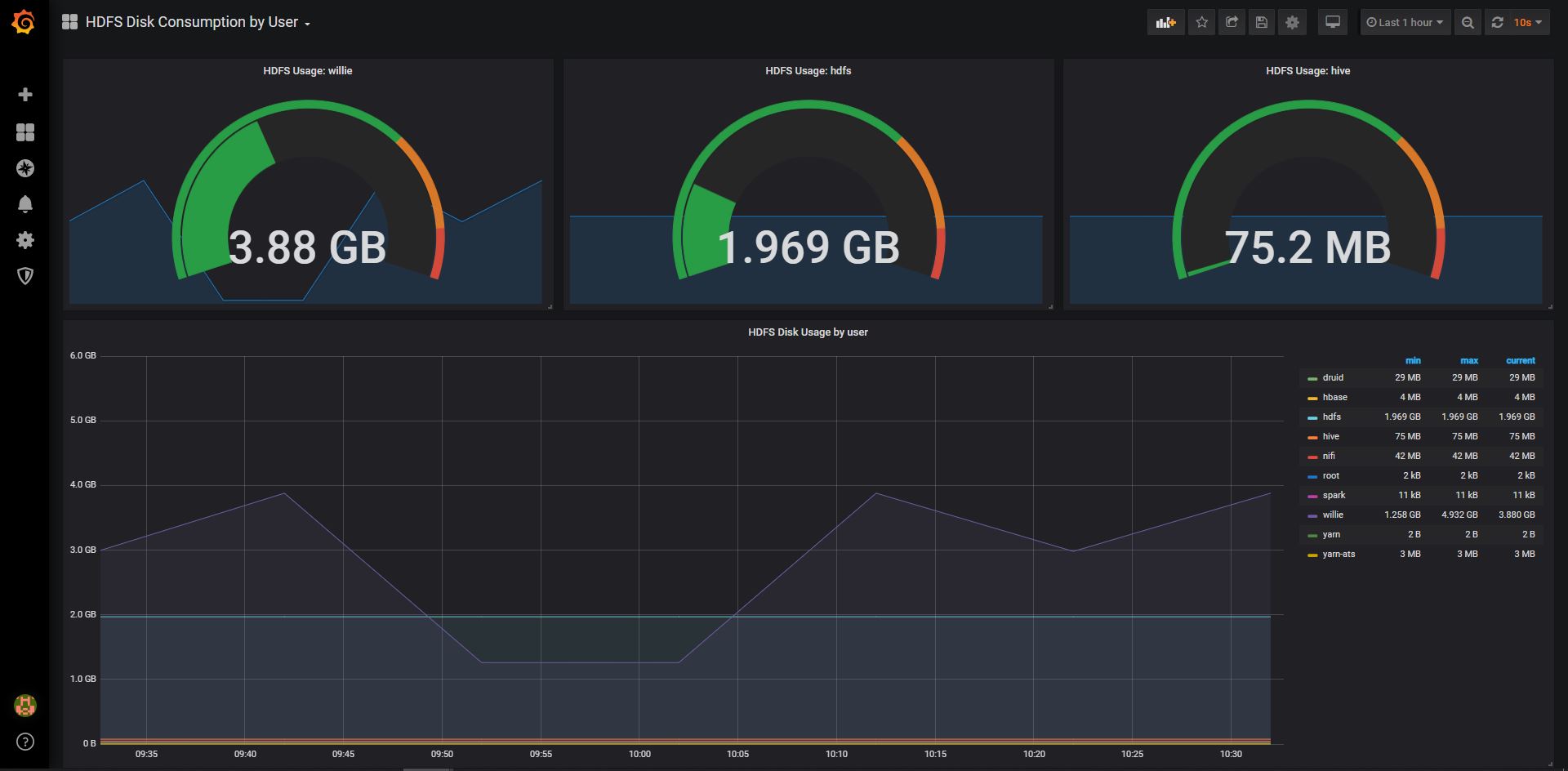Open Alerting via the bell icon
This screenshot has width=1568, height=771.
point(25,204)
